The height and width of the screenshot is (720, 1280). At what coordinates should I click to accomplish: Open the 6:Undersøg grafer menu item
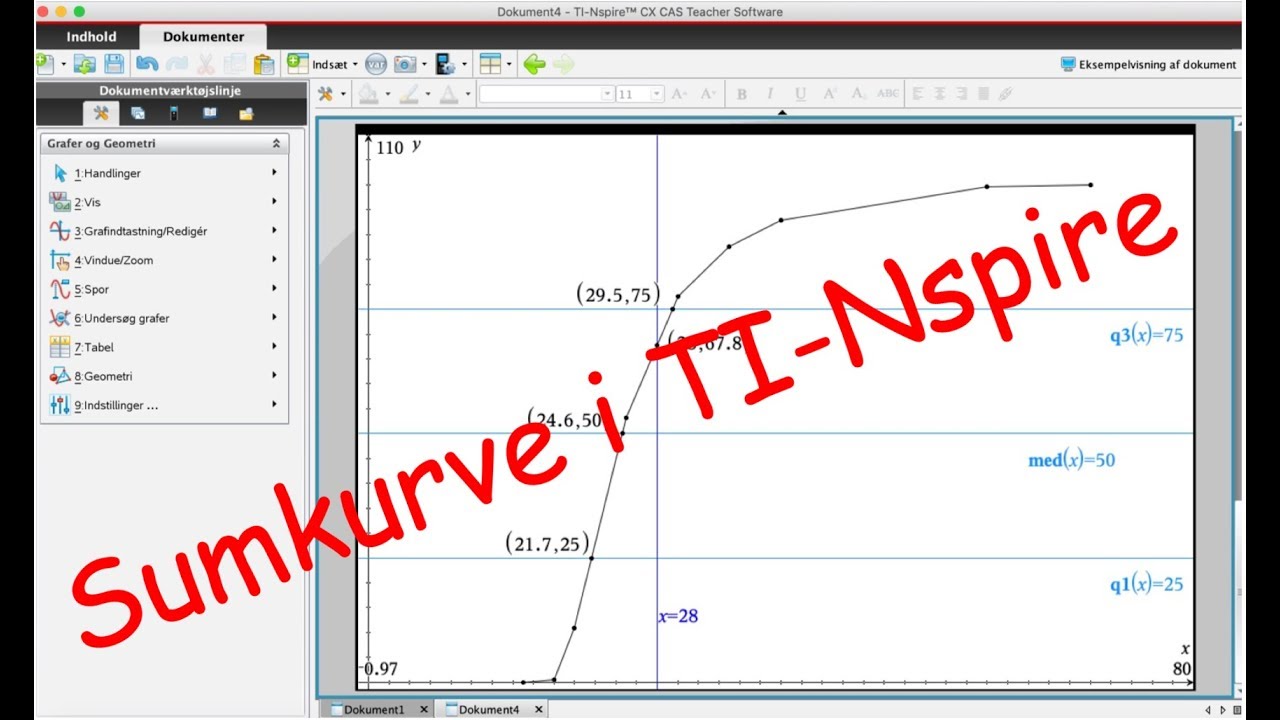[x=164, y=318]
